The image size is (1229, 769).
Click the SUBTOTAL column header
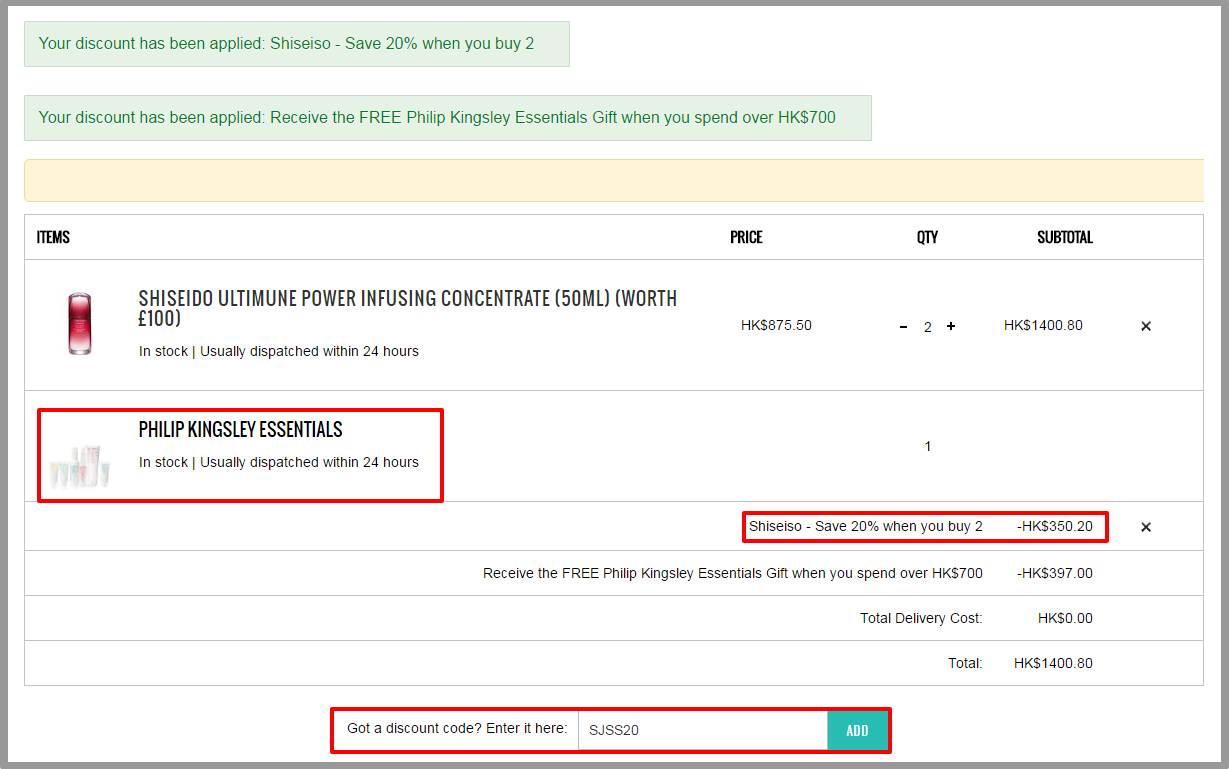click(x=1065, y=237)
